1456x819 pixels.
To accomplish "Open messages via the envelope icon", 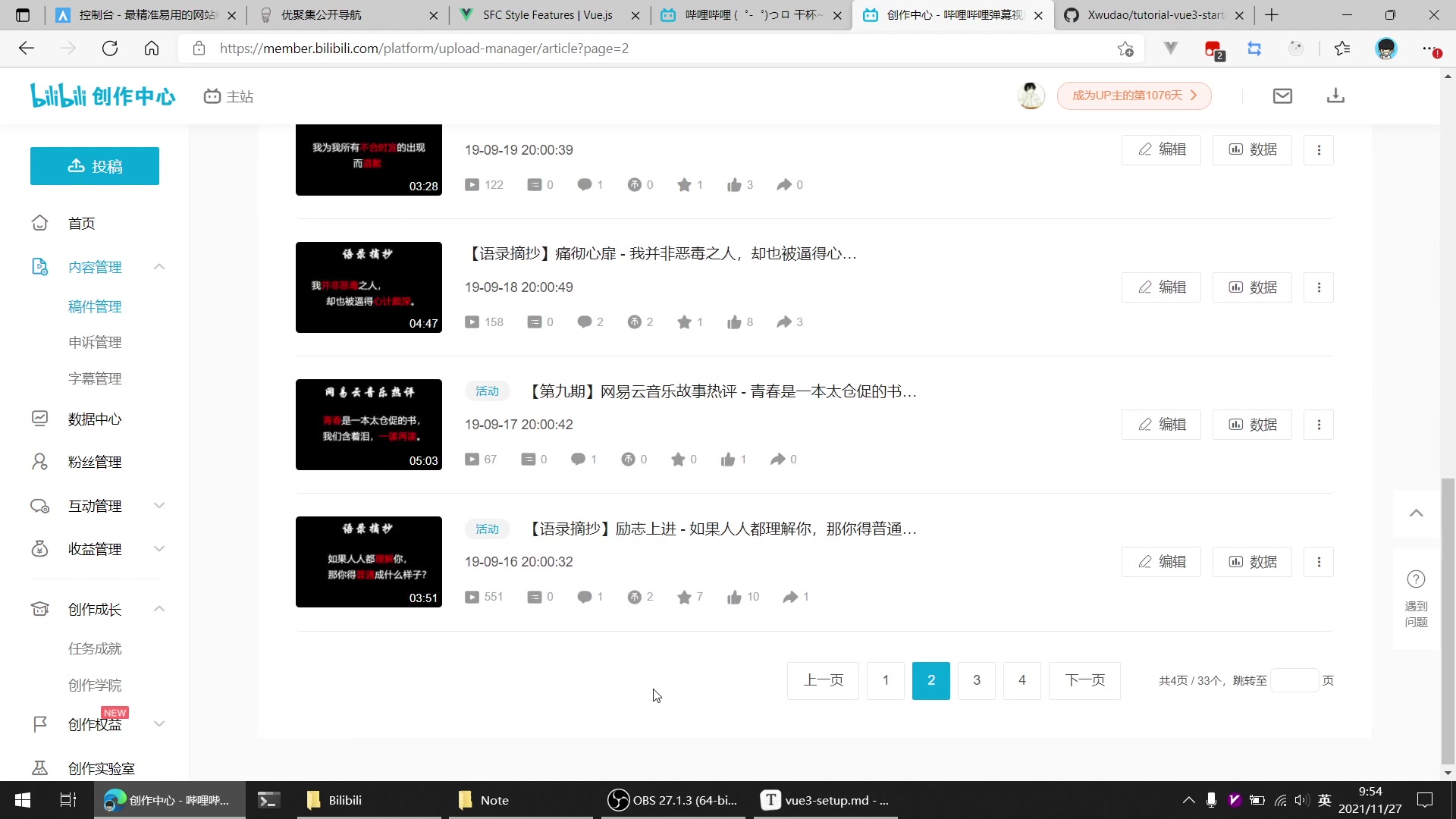I will [x=1282, y=96].
